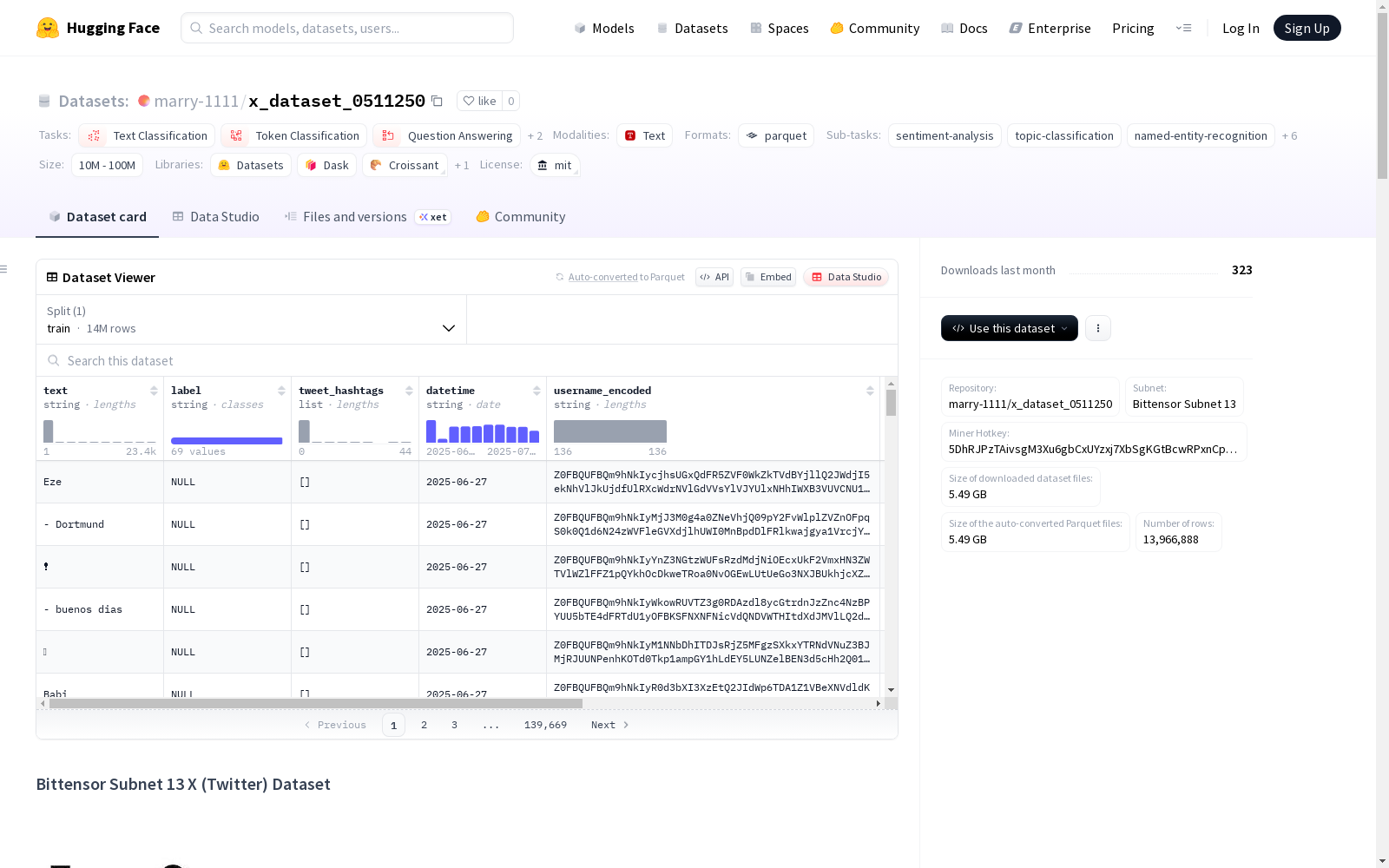Focus the Search this dataset field

[467, 360]
